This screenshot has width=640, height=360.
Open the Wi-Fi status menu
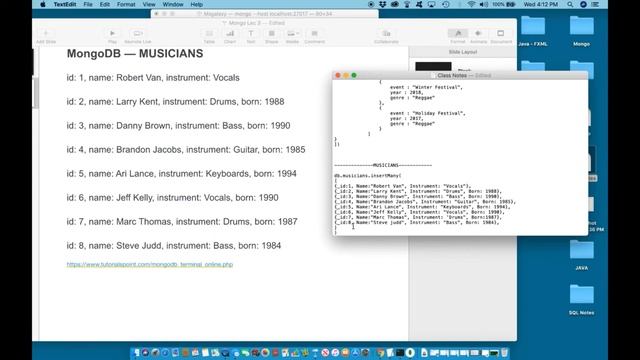pos(471,4)
